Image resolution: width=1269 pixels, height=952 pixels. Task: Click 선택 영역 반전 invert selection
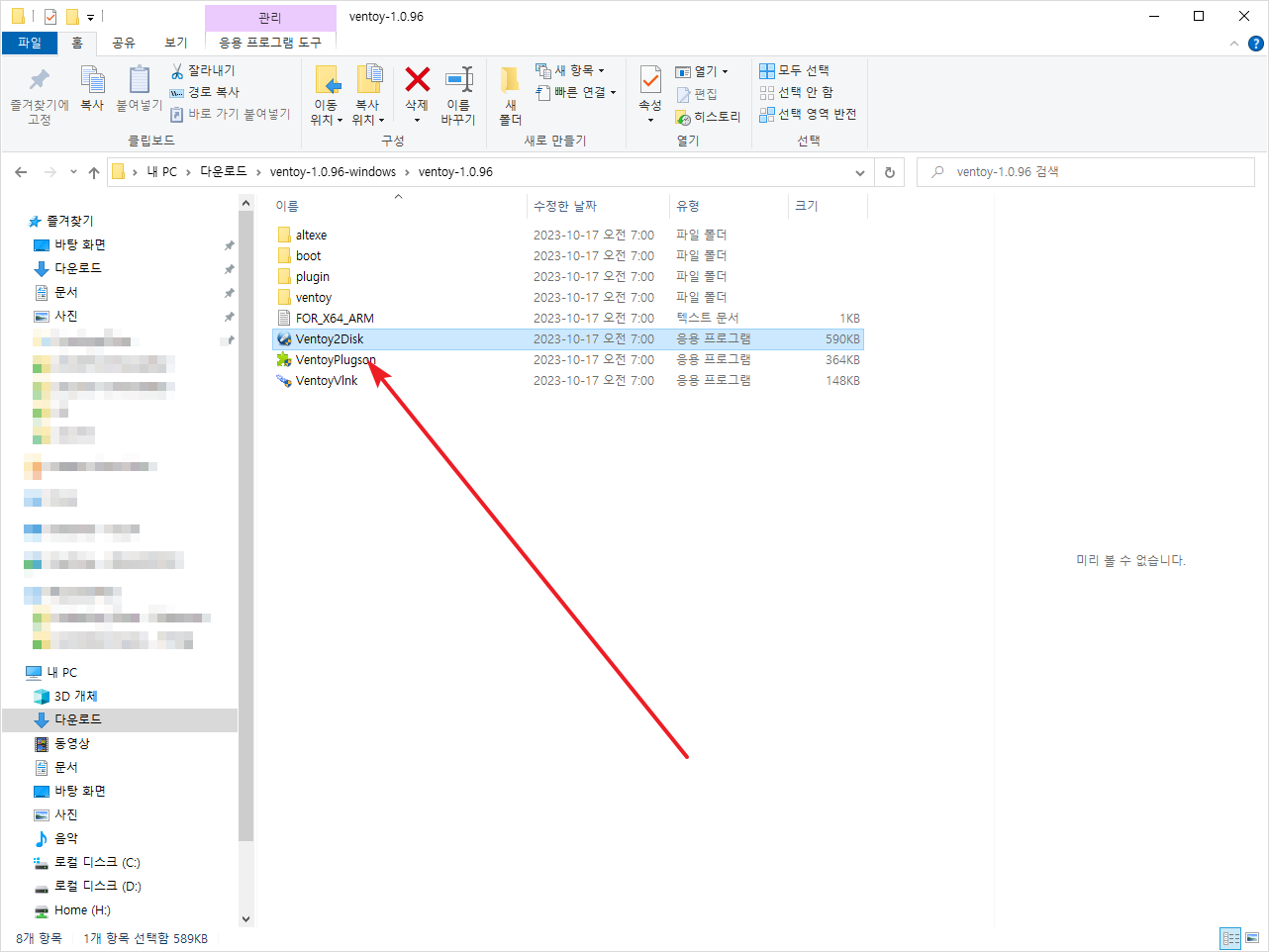coord(808,114)
